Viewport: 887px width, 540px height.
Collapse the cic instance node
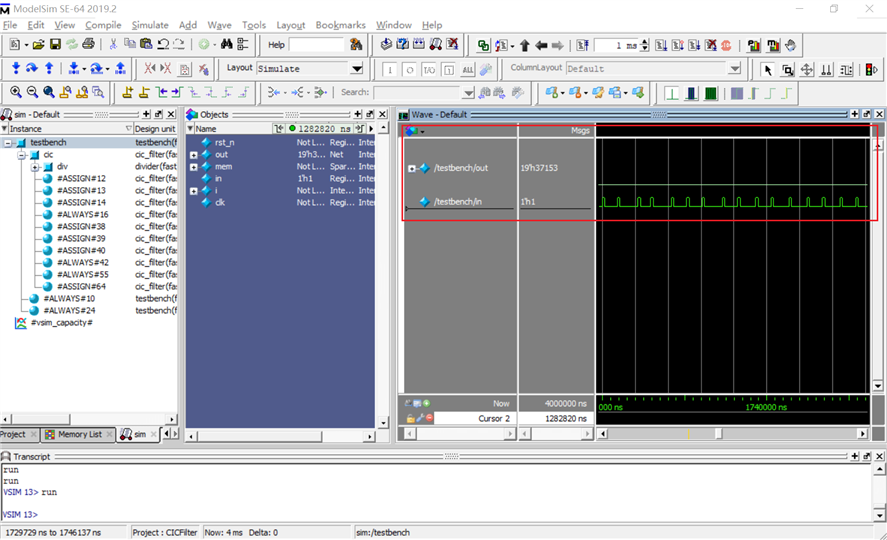(x=21, y=155)
